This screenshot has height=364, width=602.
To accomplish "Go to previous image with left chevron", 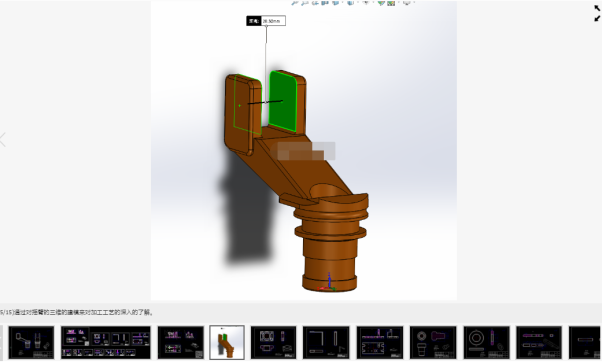I will click(3, 140).
